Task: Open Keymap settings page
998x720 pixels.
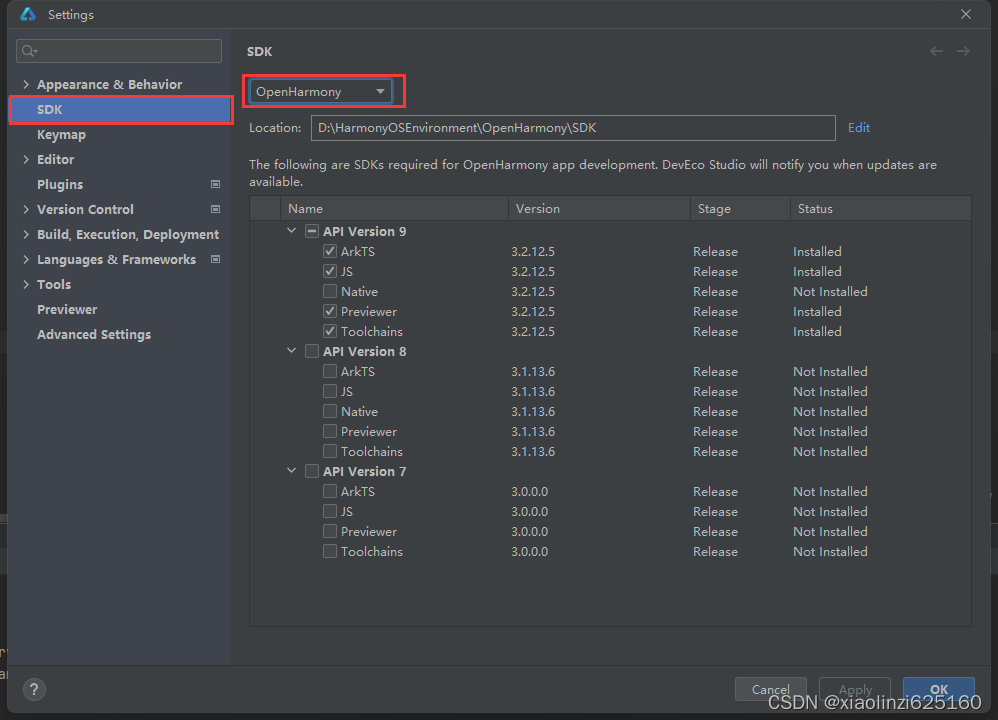Action: click(61, 134)
